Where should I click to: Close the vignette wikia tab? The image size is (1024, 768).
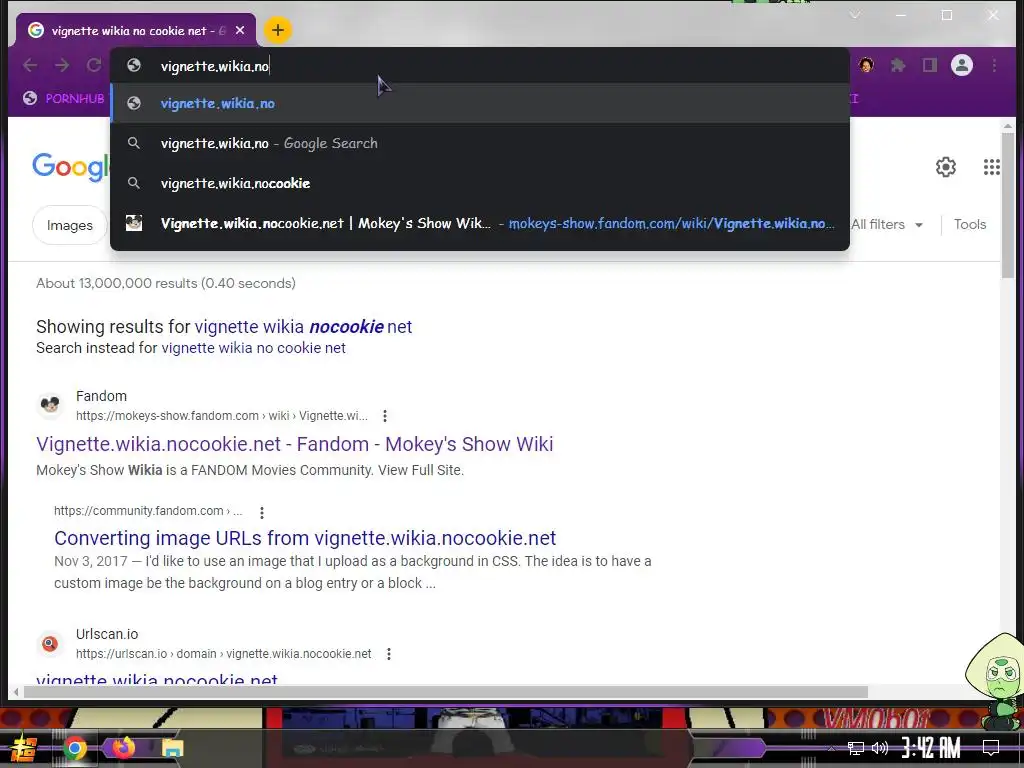click(240, 31)
